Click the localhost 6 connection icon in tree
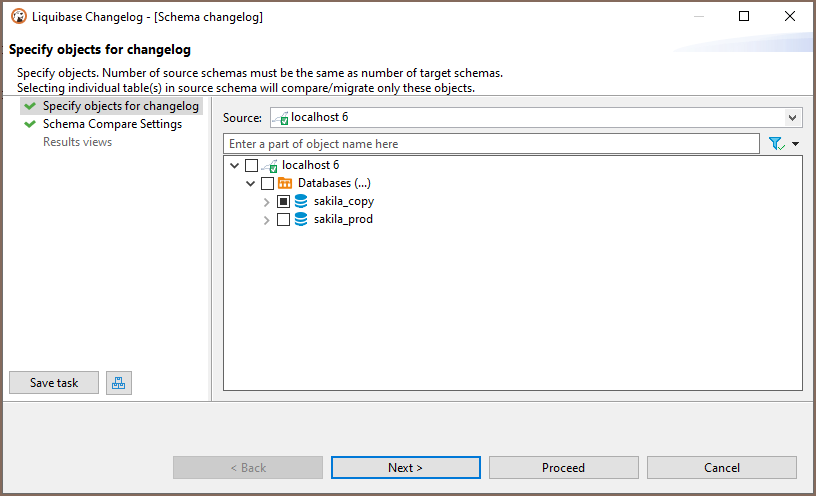Image resolution: width=816 pixels, height=496 pixels. 269,166
